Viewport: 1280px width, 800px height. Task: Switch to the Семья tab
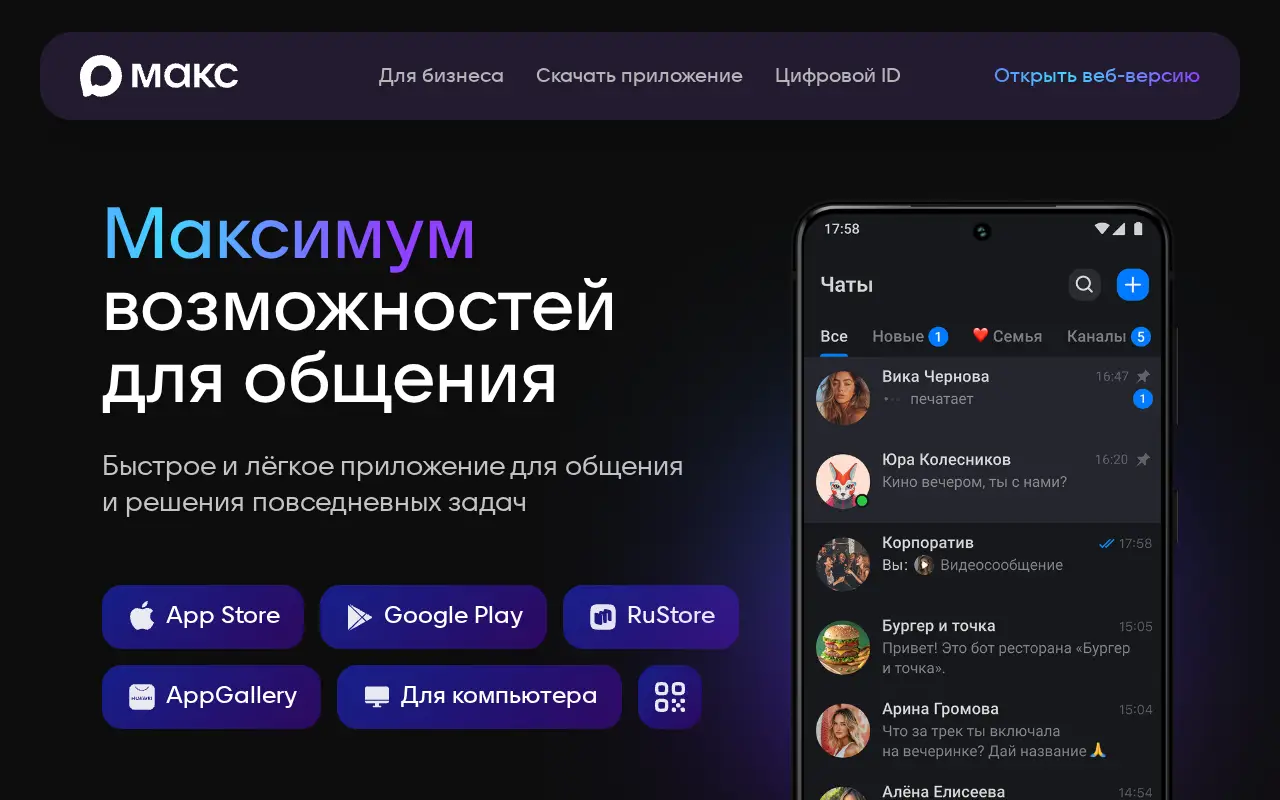1007,337
